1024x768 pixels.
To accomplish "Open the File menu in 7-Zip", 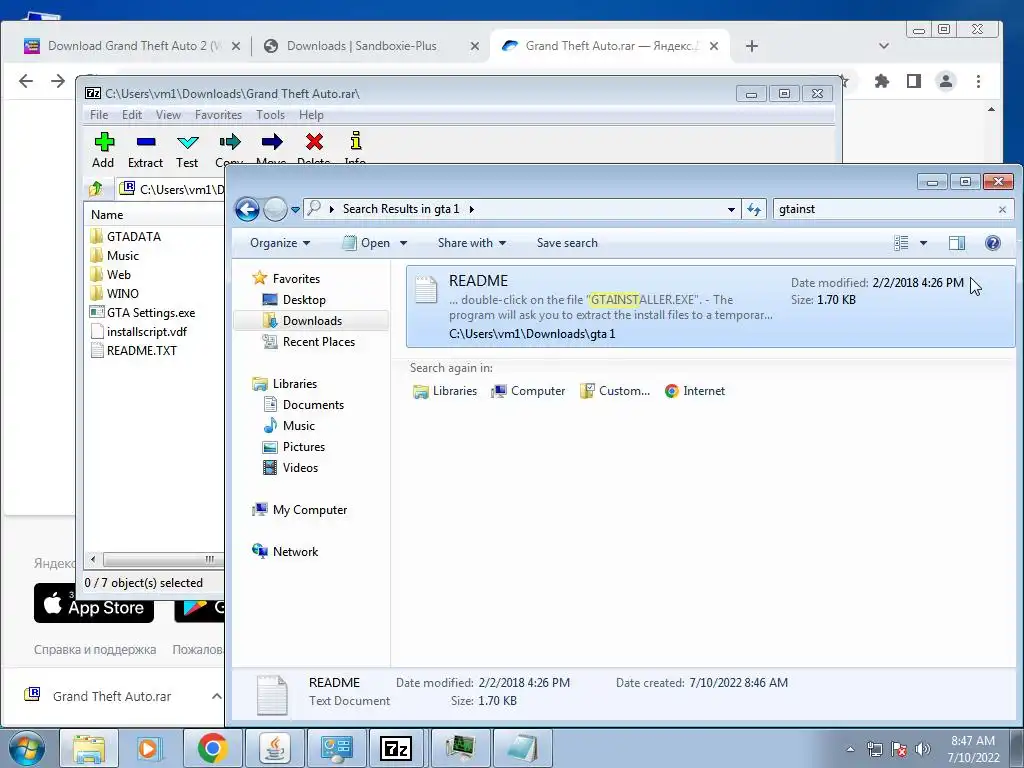I will (x=99, y=115).
